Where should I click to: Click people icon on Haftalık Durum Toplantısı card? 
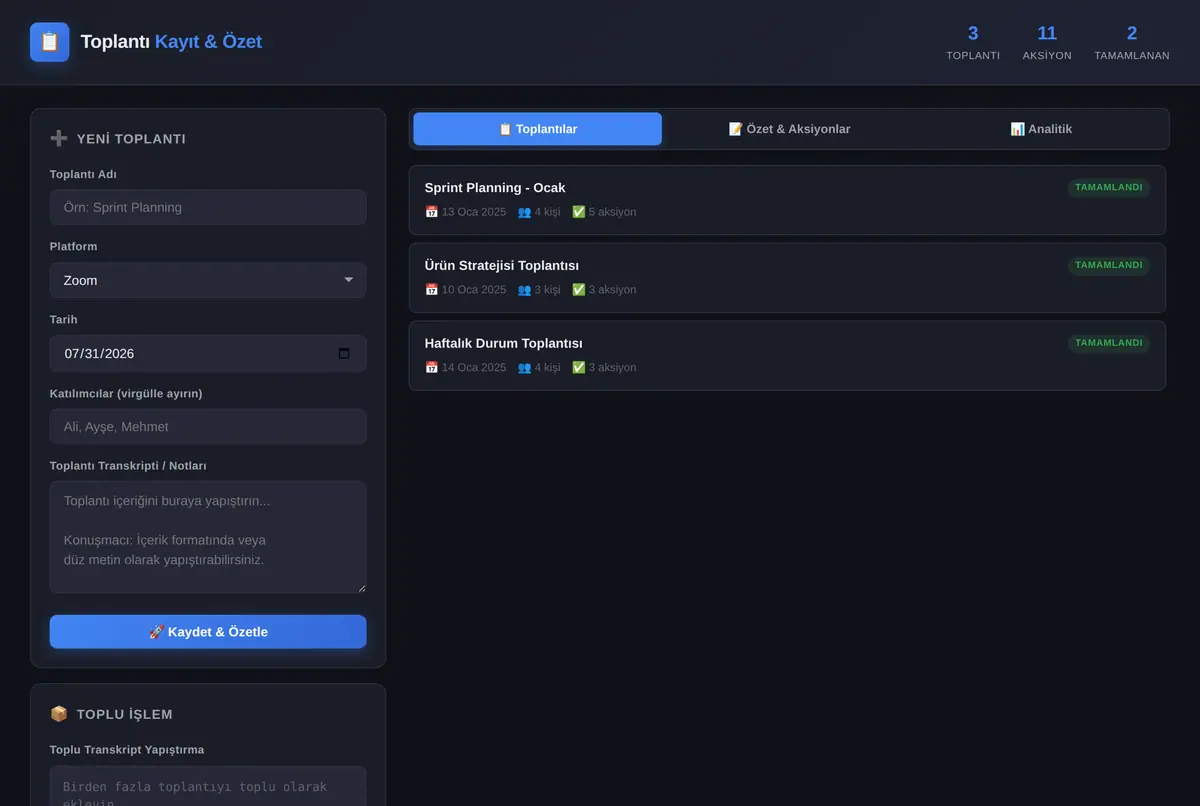(525, 368)
